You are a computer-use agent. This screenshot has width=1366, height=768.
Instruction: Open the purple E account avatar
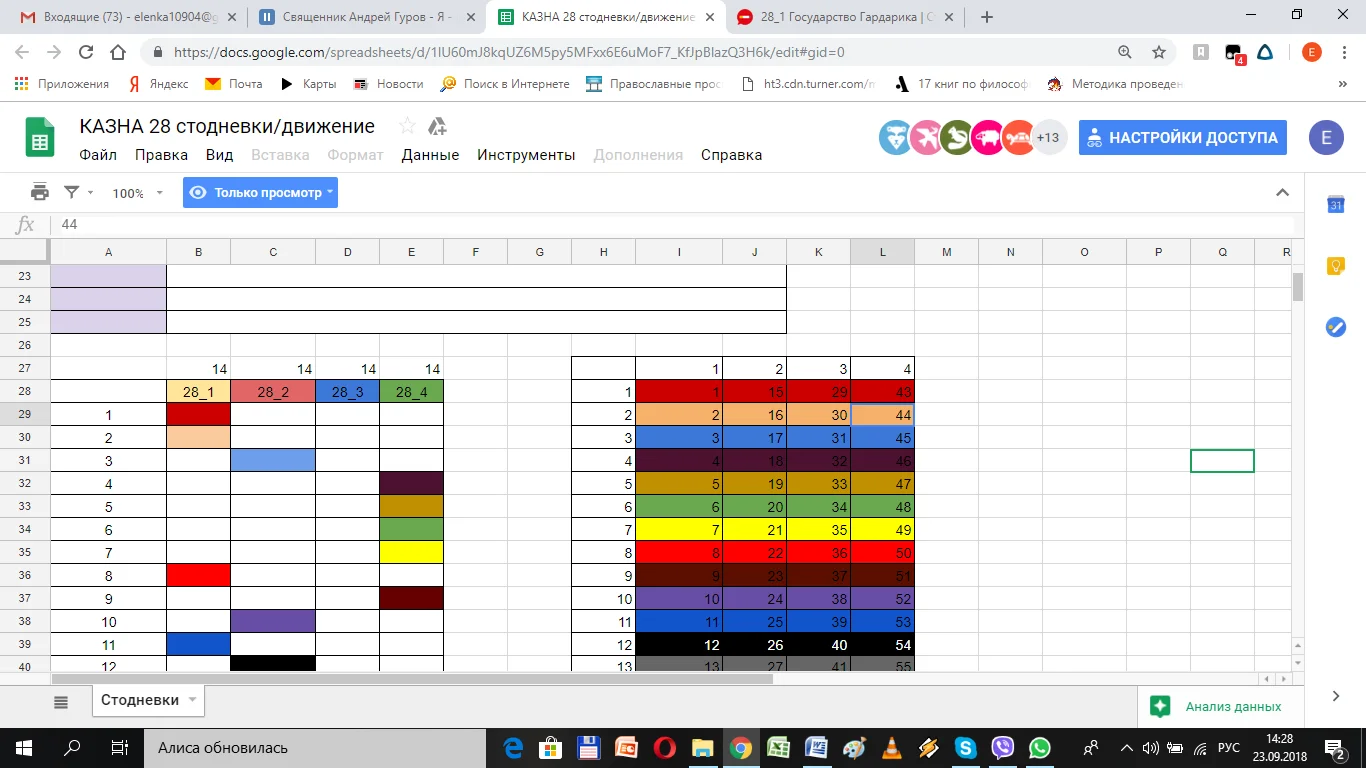coord(1326,138)
